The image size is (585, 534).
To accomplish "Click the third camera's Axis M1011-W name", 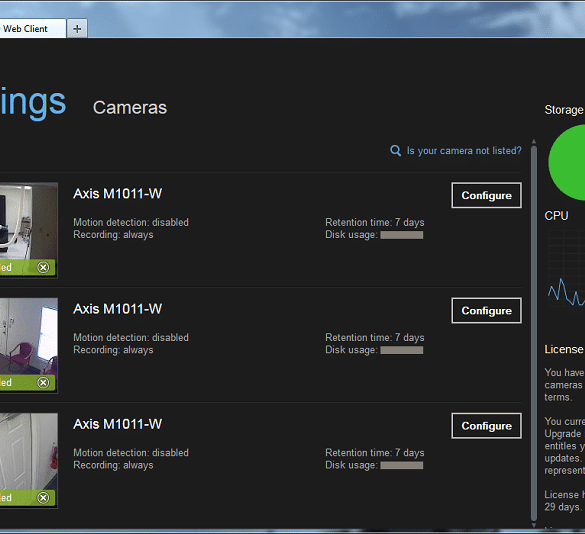I will (118, 424).
